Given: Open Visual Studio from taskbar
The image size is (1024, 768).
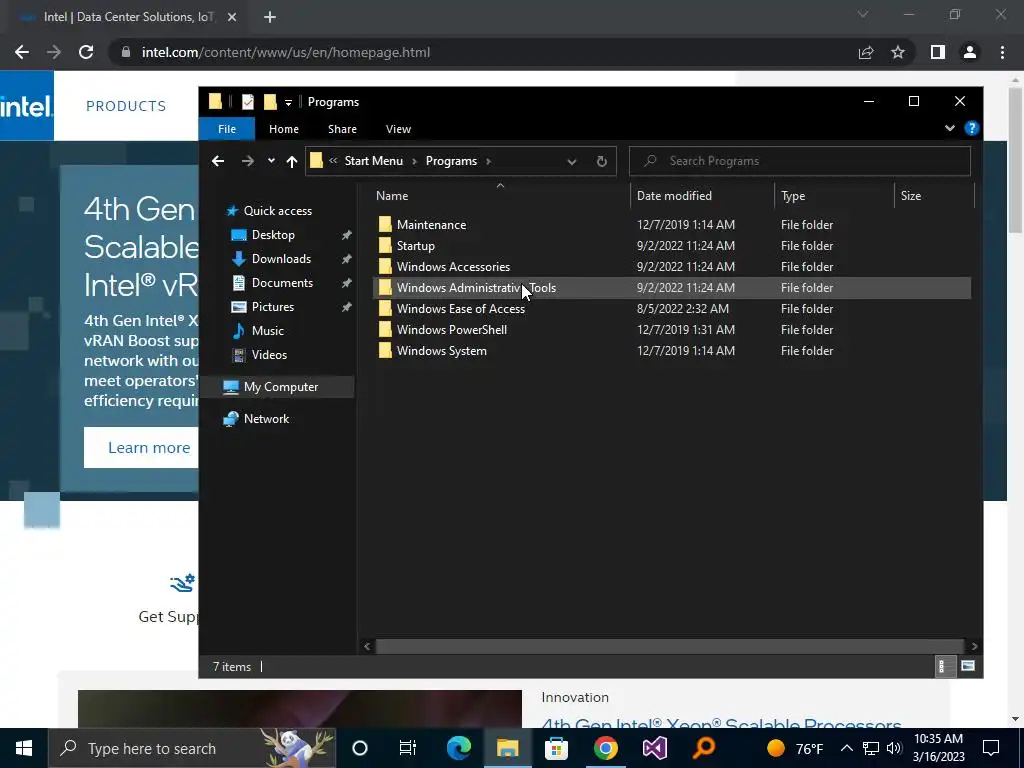Looking at the screenshot, I should [654, 748].
